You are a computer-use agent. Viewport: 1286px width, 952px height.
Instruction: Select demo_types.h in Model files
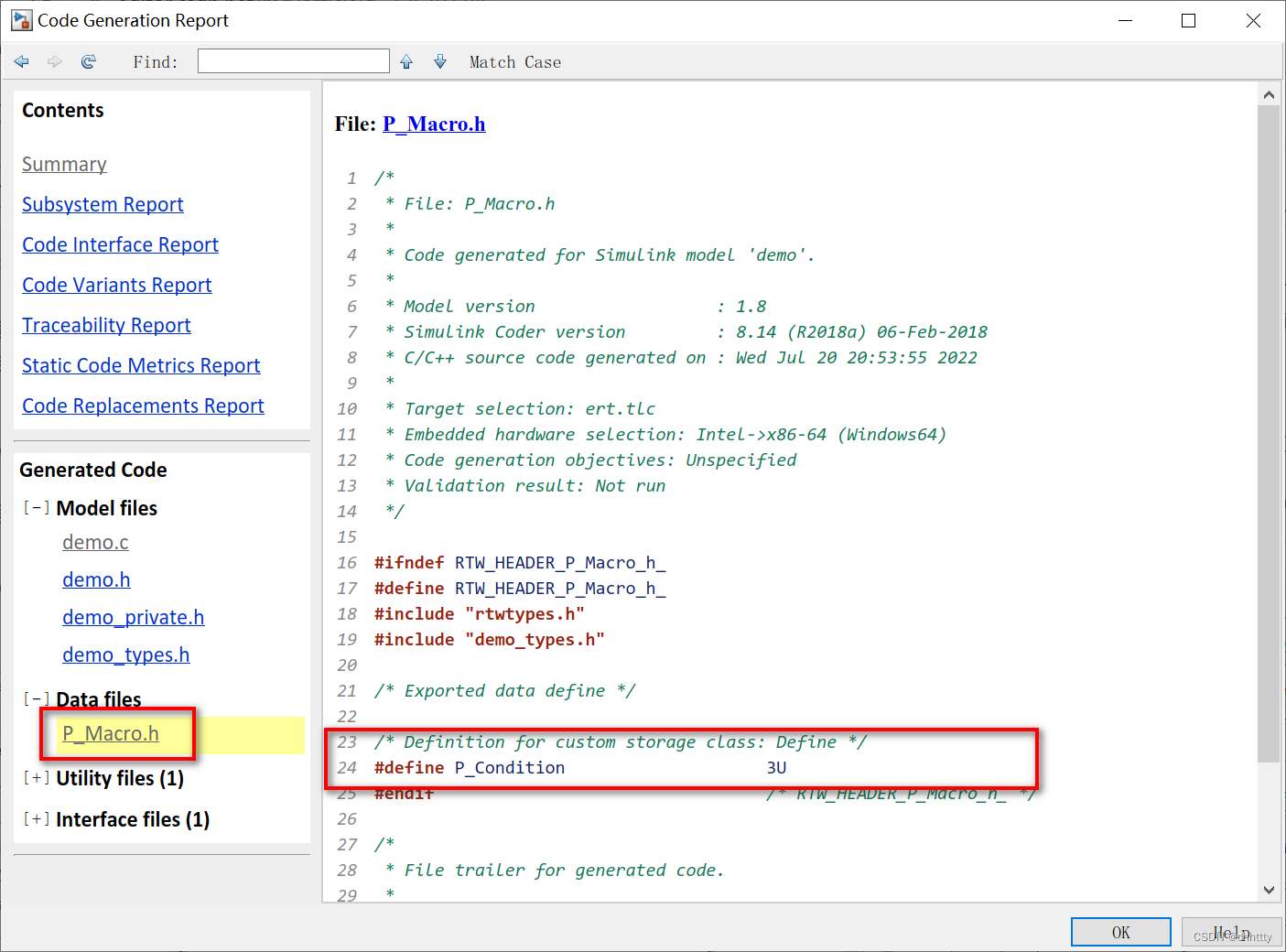click(x=125, y=654)
